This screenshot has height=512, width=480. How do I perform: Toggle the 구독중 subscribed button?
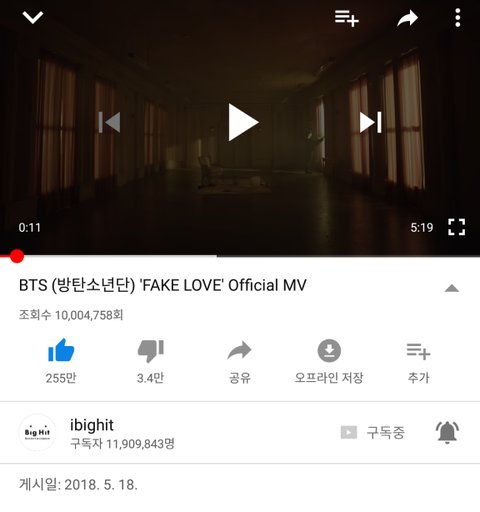point(373,433)
